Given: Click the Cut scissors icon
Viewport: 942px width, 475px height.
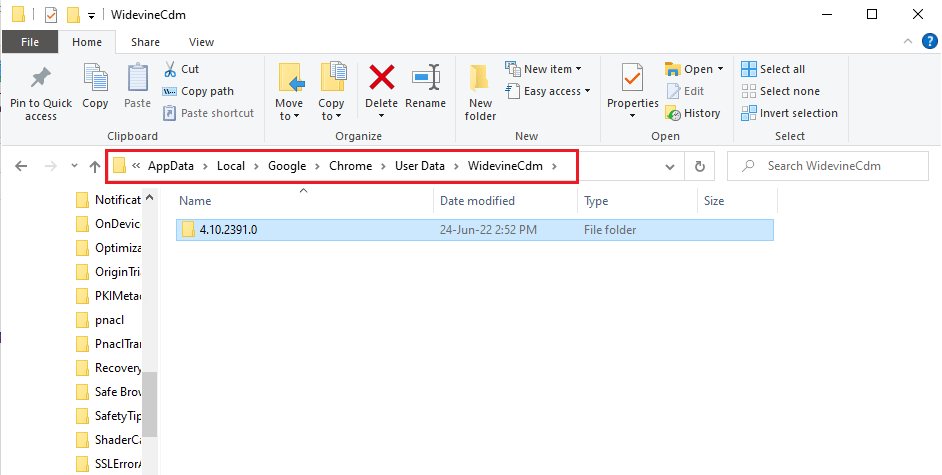Looking at the screenshot, I should pyautogui.click(x=168, y=69).
